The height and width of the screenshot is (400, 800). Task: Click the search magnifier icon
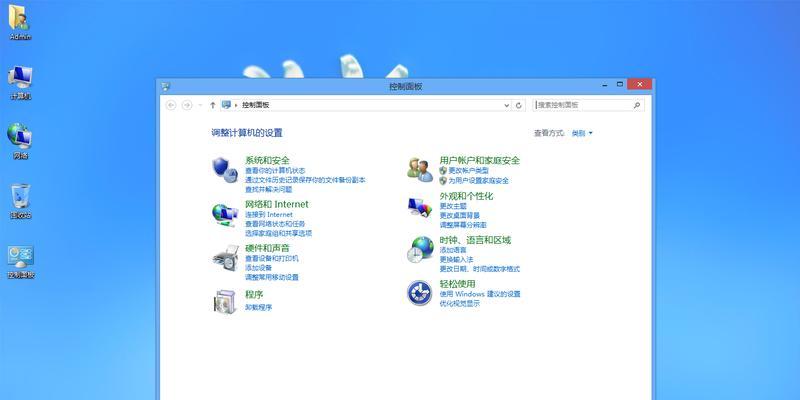637,105
